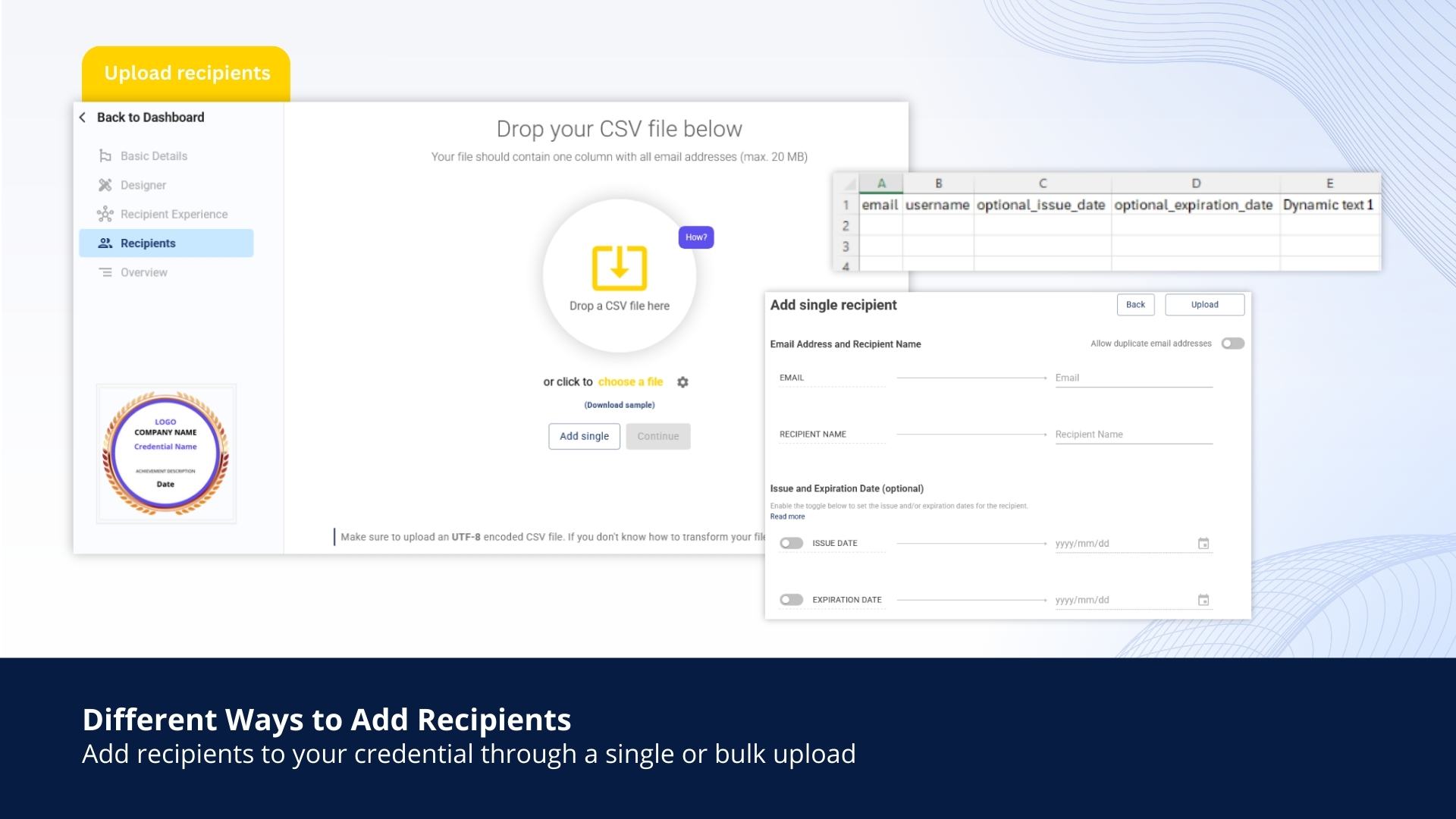Enable Allow duplicate email addresses toggle
The image size is (1456, 819).
pos(1232,344)
